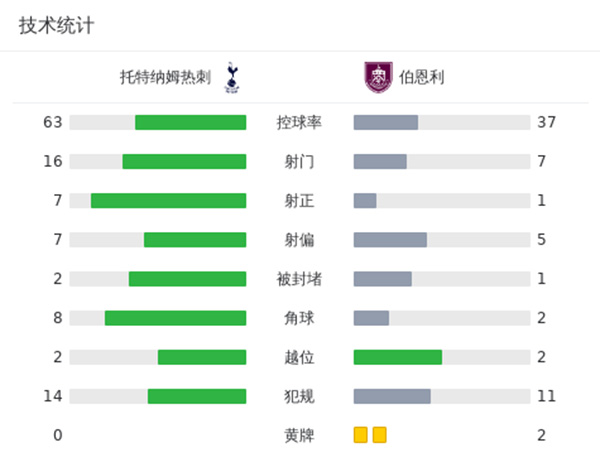
Task: Select the 被封堵 stat label
Action: point(299,278)
